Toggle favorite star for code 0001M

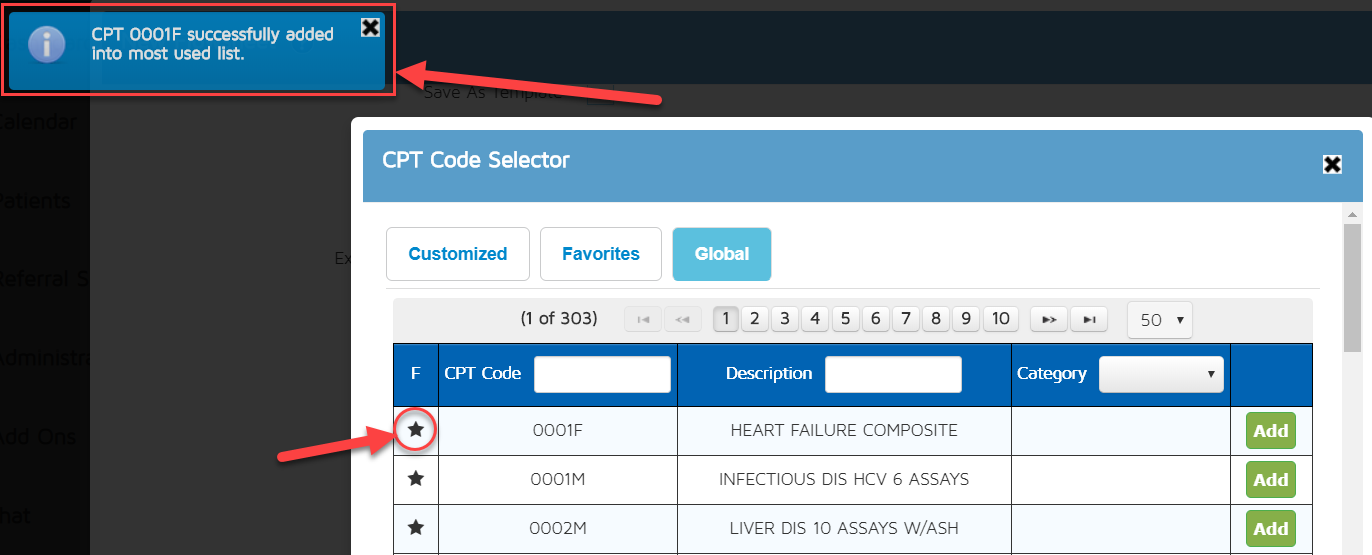pyautogui.click(x=416, y=479)
